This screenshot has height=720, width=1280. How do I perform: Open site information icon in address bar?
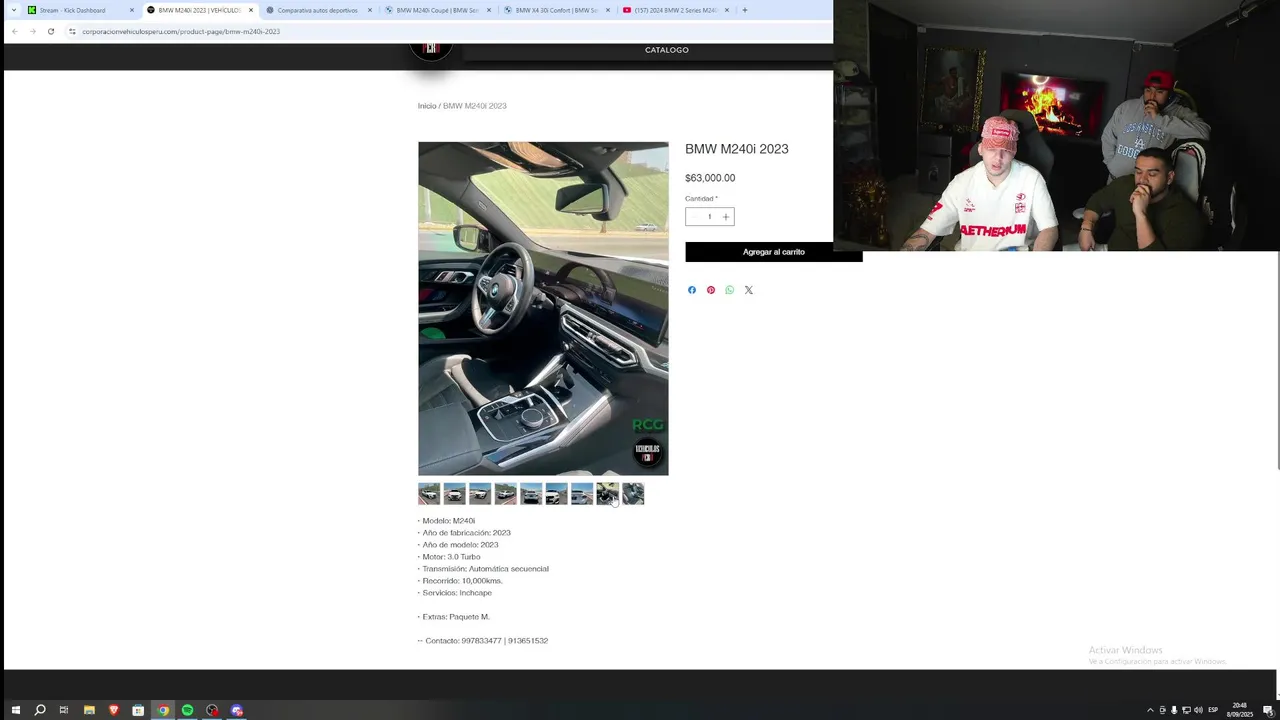coord(72,31)
